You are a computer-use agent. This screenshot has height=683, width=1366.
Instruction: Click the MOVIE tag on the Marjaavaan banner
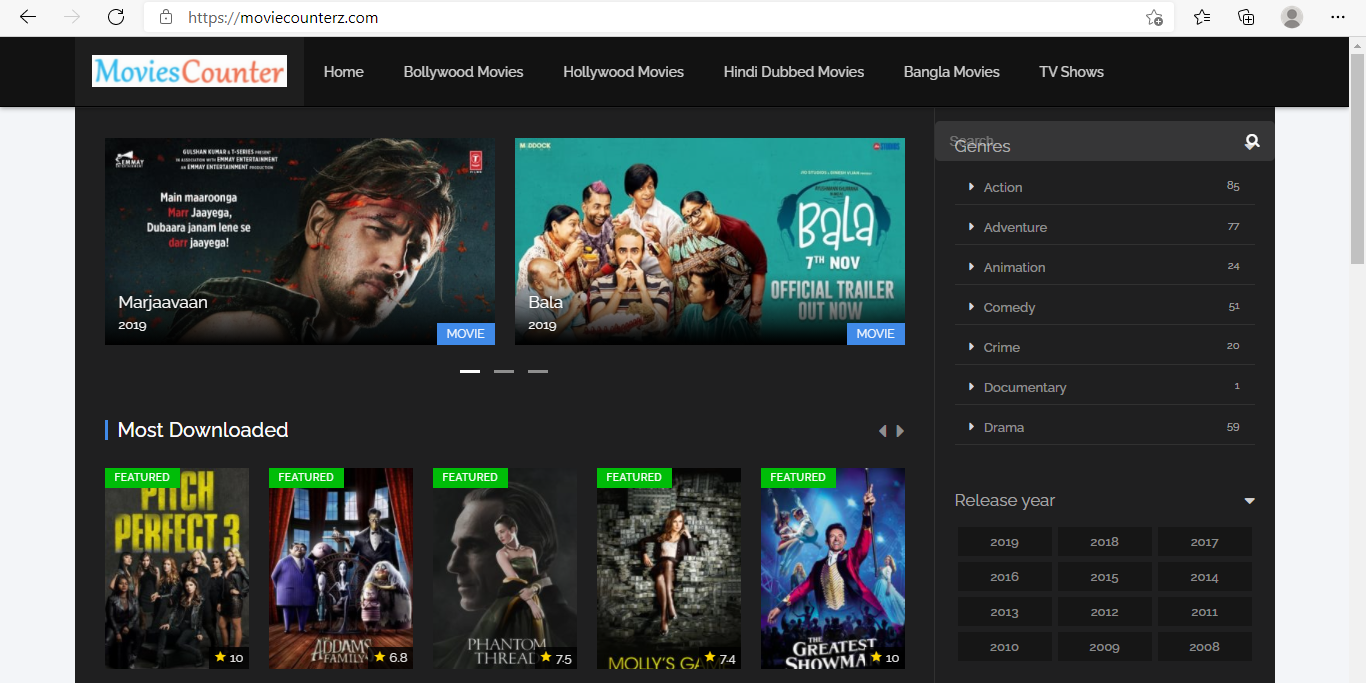(466, 334)
